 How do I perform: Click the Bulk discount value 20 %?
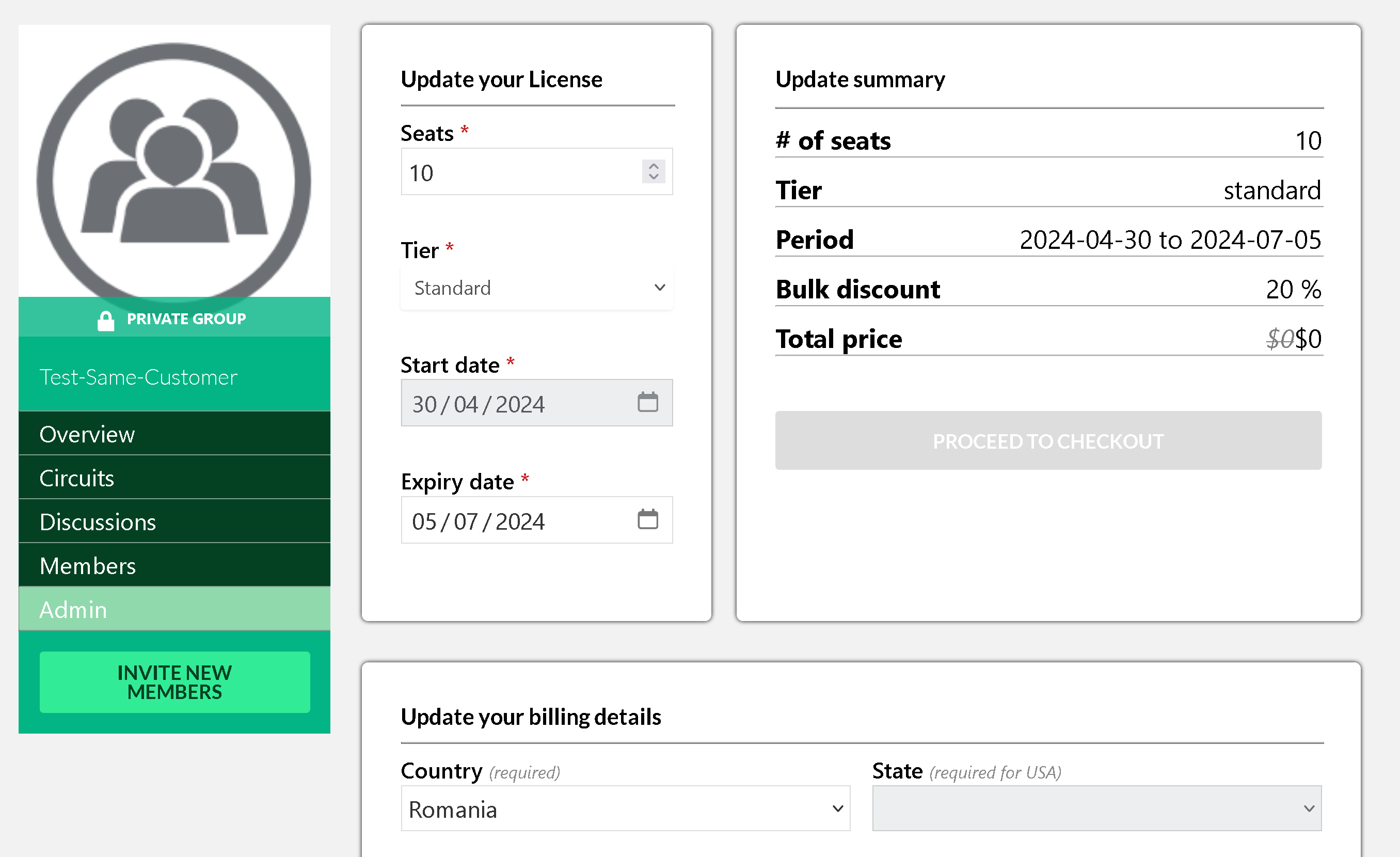pos(1293,289)
